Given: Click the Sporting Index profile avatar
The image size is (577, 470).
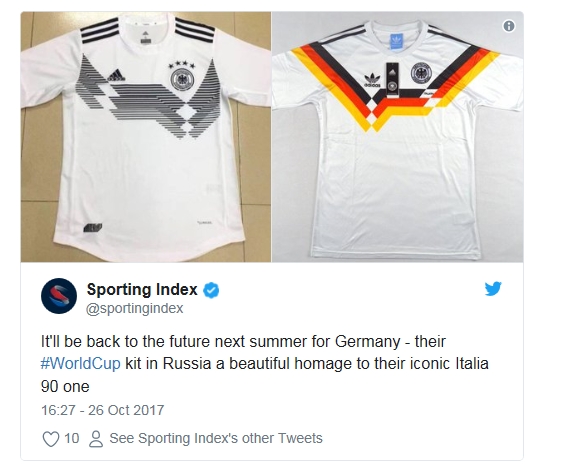Looking at the screenshot, I should (x=59, y=296).
